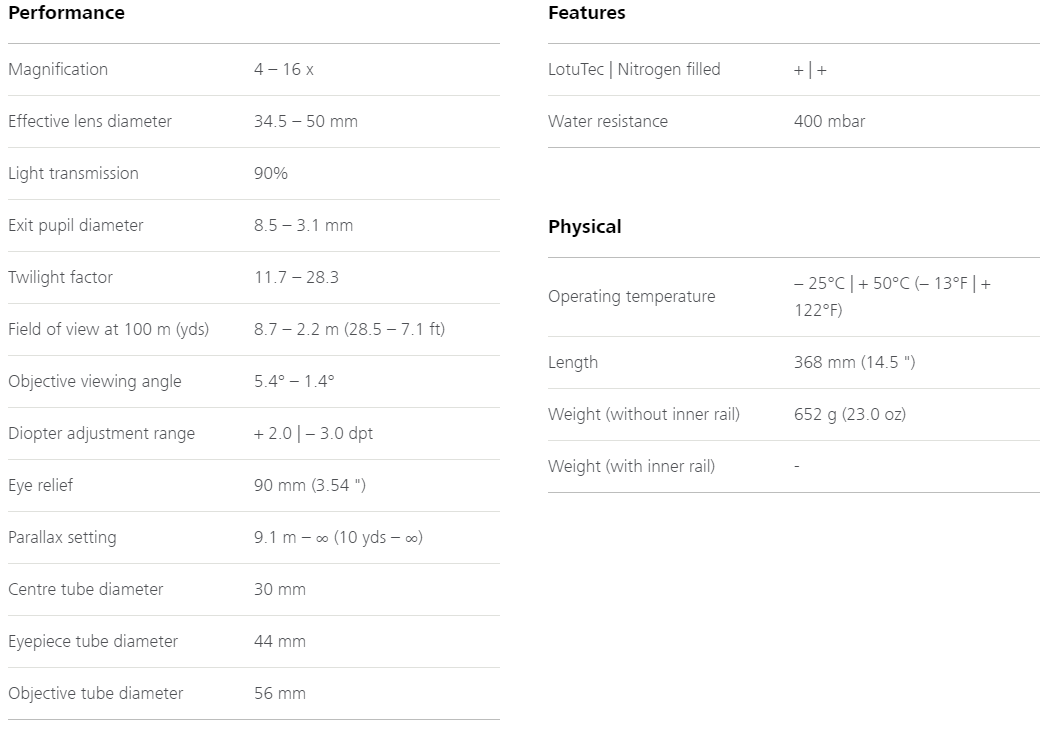Select the Diopter adjustment range label
Screen dimensions: 1054x734
pyautogui.click(x=102, y=434)
